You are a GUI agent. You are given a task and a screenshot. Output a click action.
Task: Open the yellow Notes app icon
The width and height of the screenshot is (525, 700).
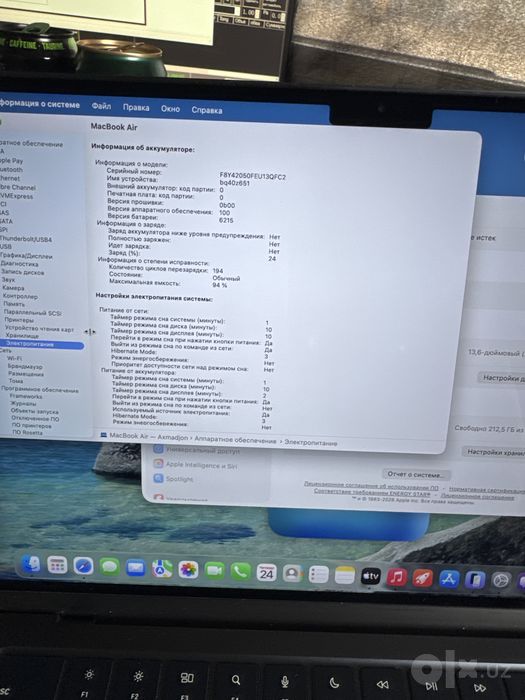tap(345, 575)
